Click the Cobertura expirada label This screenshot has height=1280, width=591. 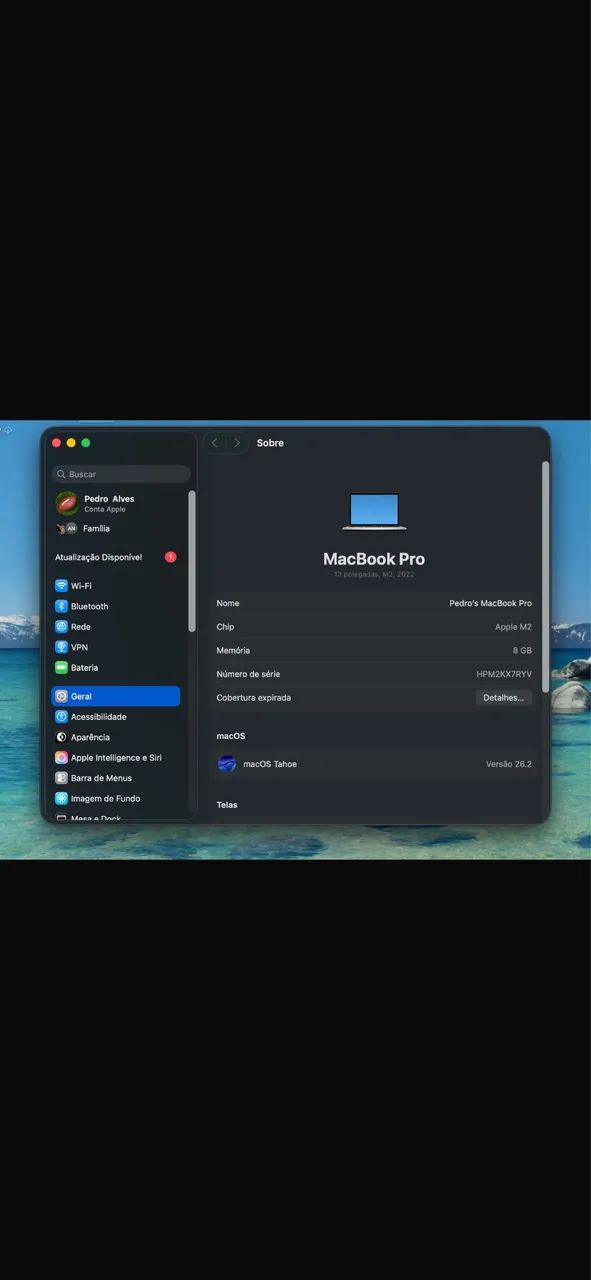click(254, 698)
